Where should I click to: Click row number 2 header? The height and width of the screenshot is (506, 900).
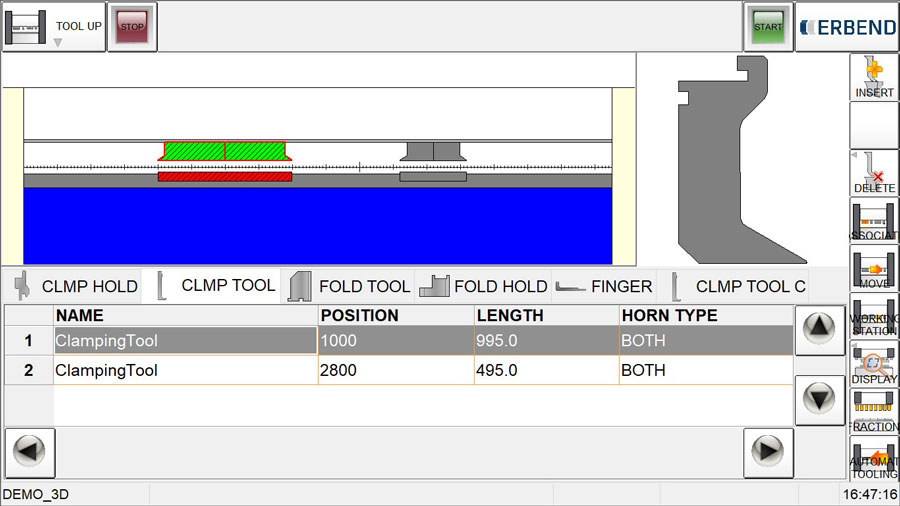(x=29, y=370)
